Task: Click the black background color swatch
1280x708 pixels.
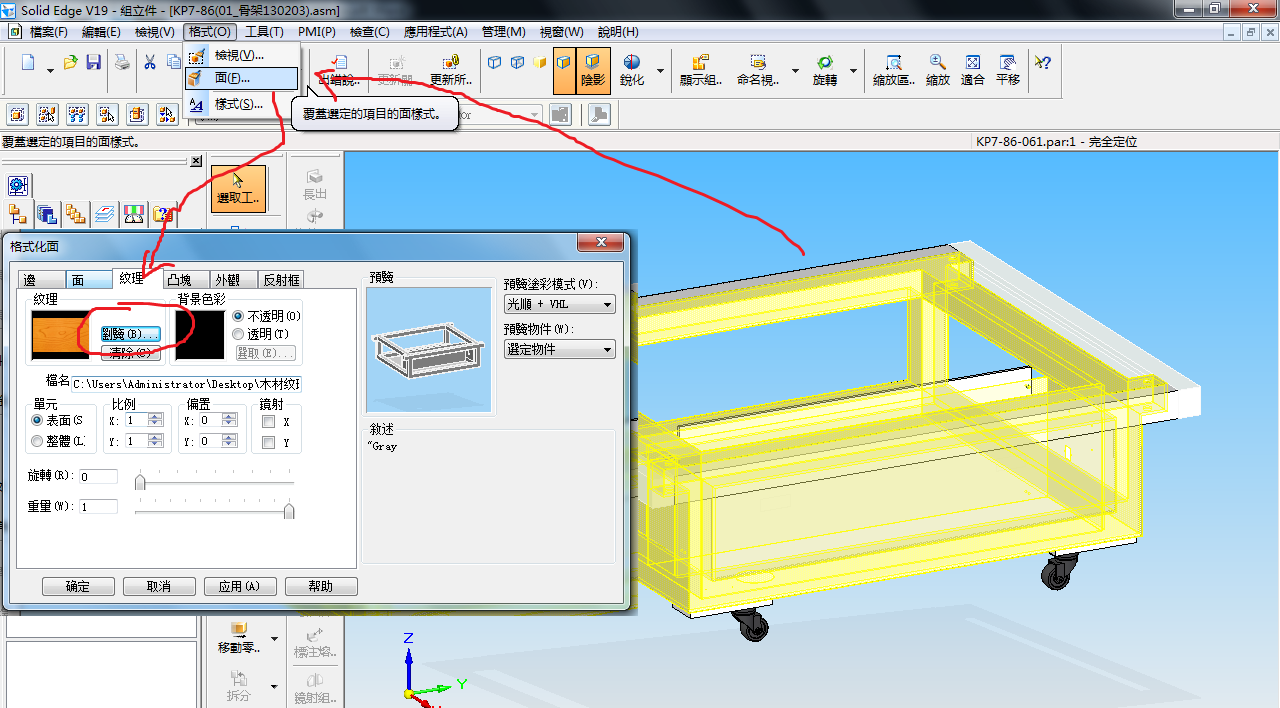Action: click(199, 335)
